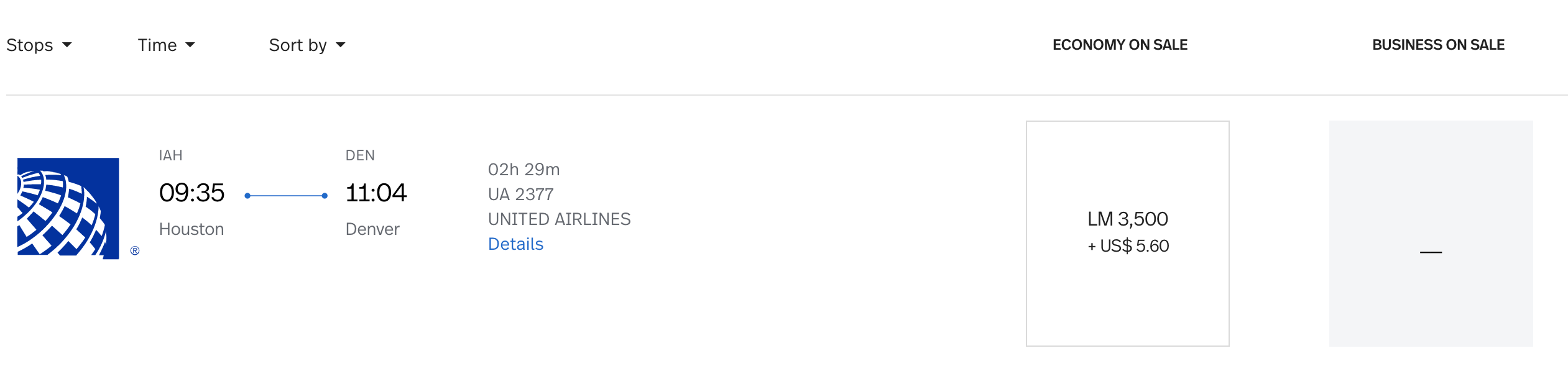1568x366 pixels.
Task: Click the unavailable business fare box
Action: (1431, 234)
